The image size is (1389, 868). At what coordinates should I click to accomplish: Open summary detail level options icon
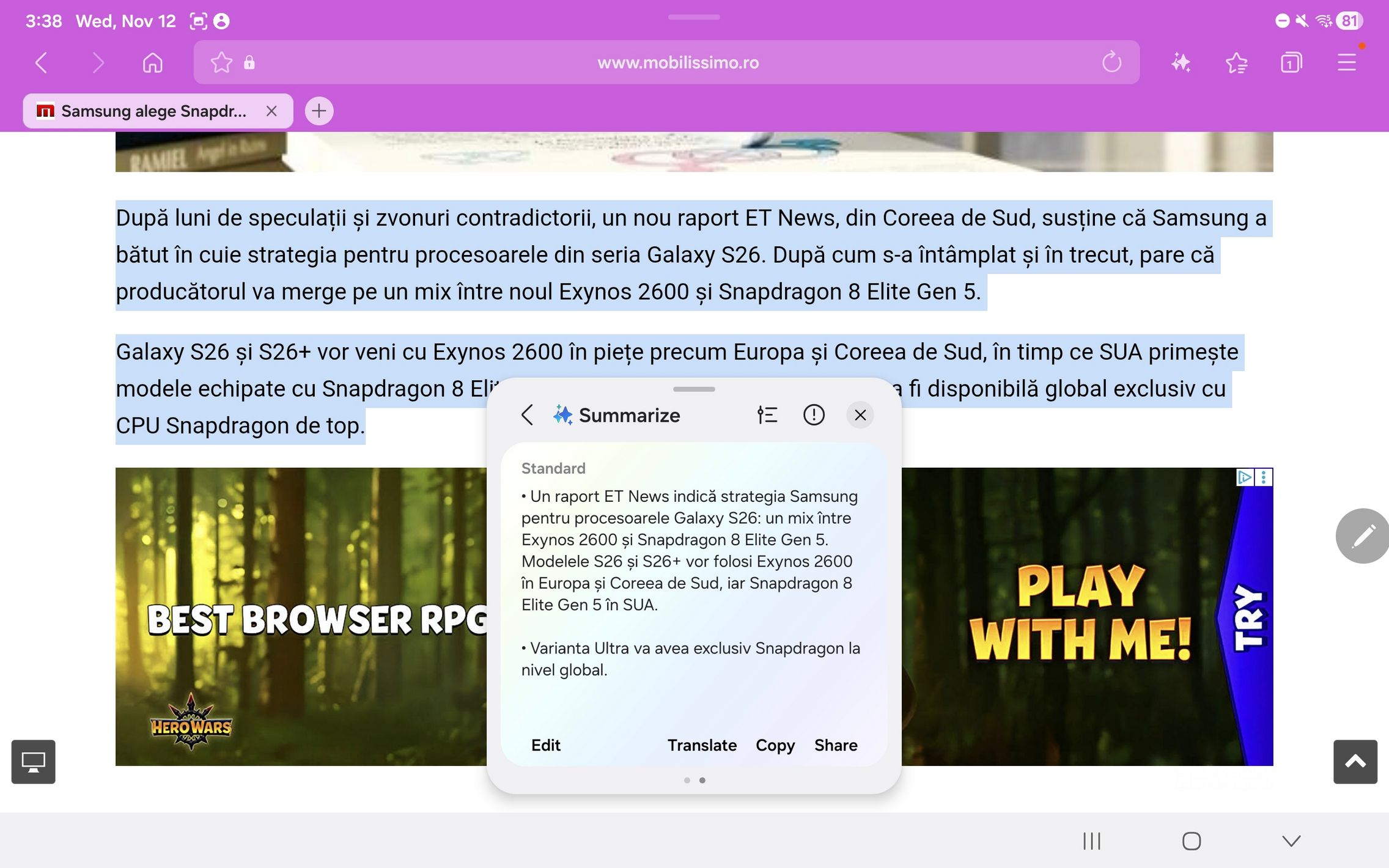767,415
